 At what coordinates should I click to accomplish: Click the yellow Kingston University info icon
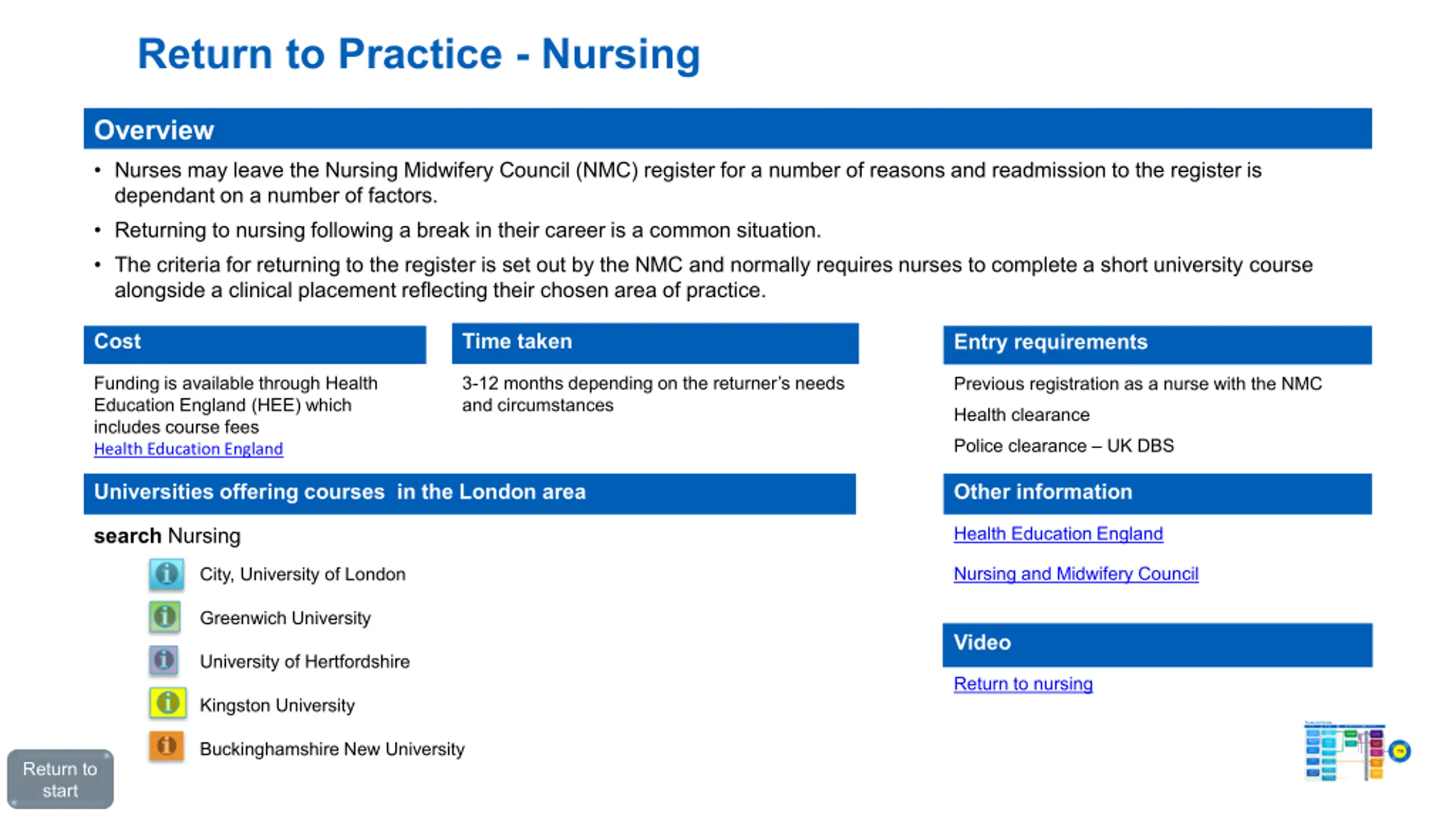click(x=168, y=703)
